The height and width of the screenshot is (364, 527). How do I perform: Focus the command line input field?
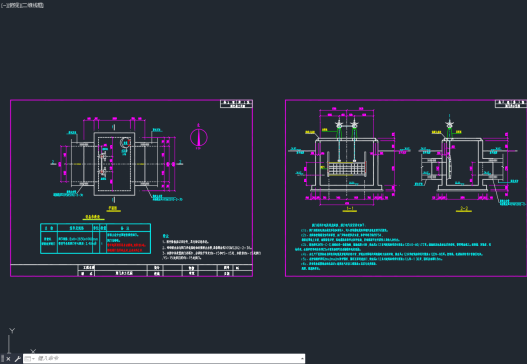pos(168,359)
